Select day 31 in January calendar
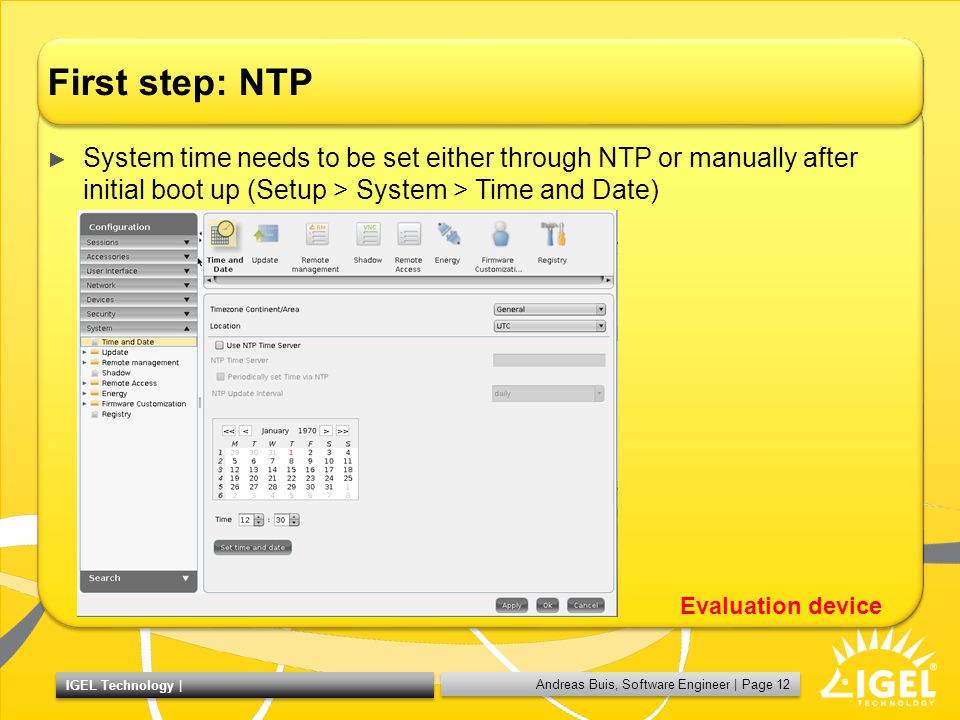The width and height of the screenshot is (960, 720). [329, 487]
